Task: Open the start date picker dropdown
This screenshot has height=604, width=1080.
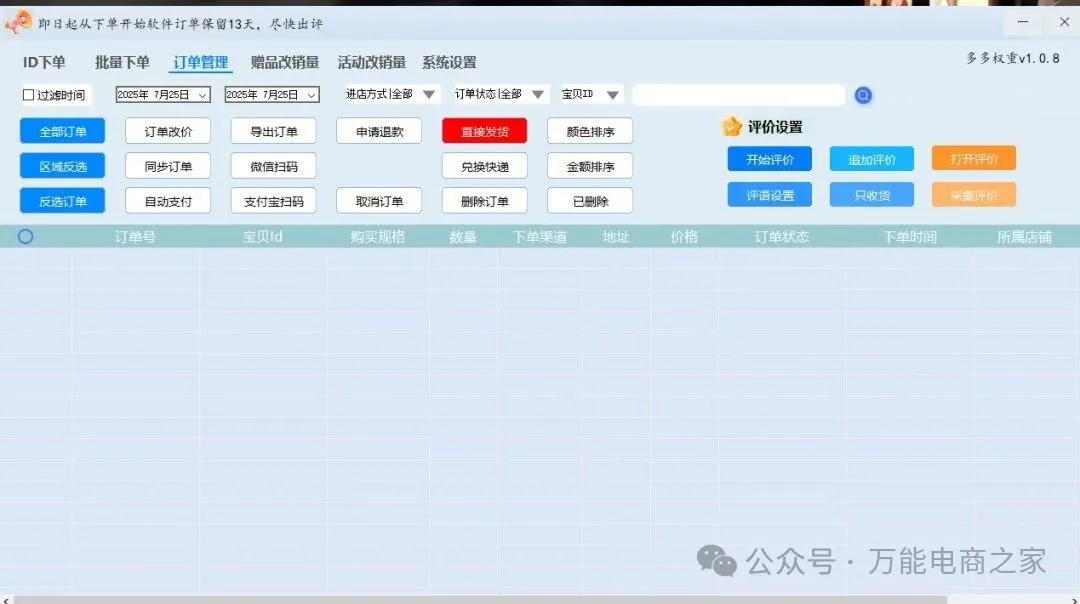Action: [203, 95]
